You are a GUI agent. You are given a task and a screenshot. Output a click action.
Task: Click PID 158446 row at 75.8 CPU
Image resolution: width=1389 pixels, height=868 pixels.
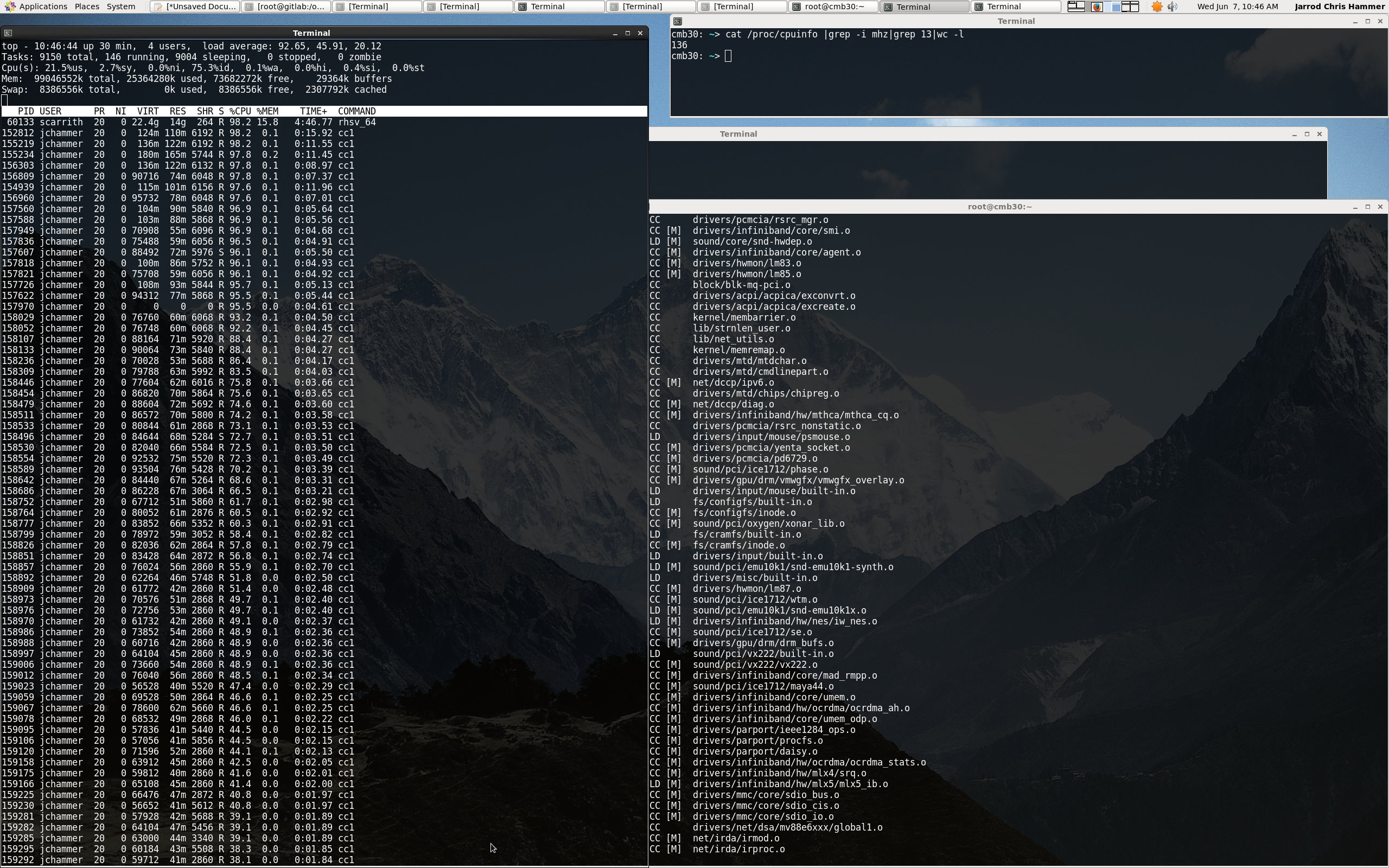point(178,382)
